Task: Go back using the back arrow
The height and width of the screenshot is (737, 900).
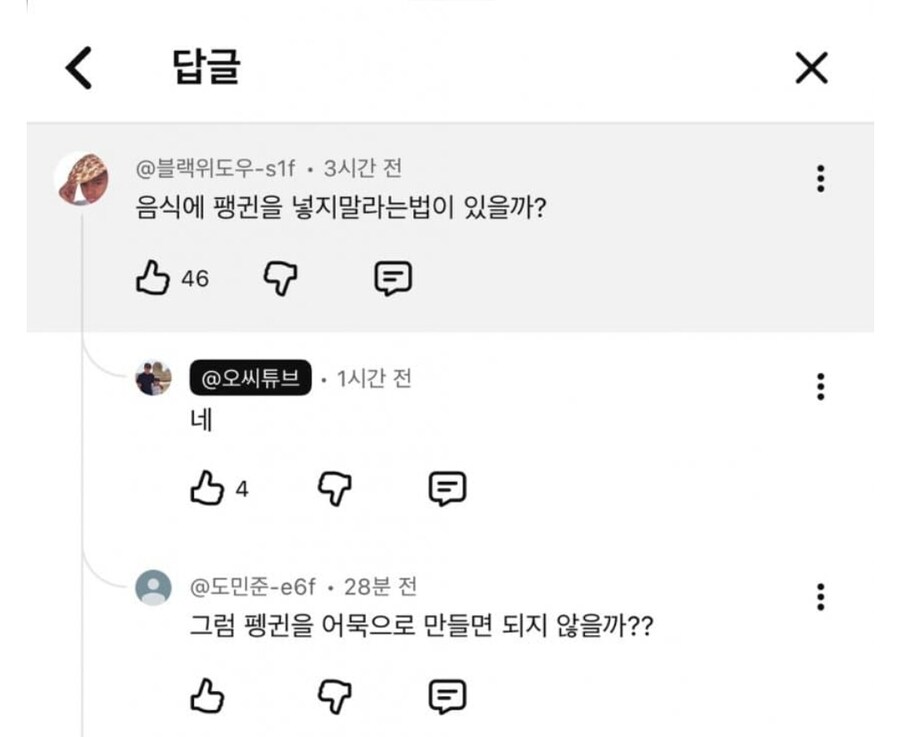Action: pyautogui.click(x=79, y=68)
